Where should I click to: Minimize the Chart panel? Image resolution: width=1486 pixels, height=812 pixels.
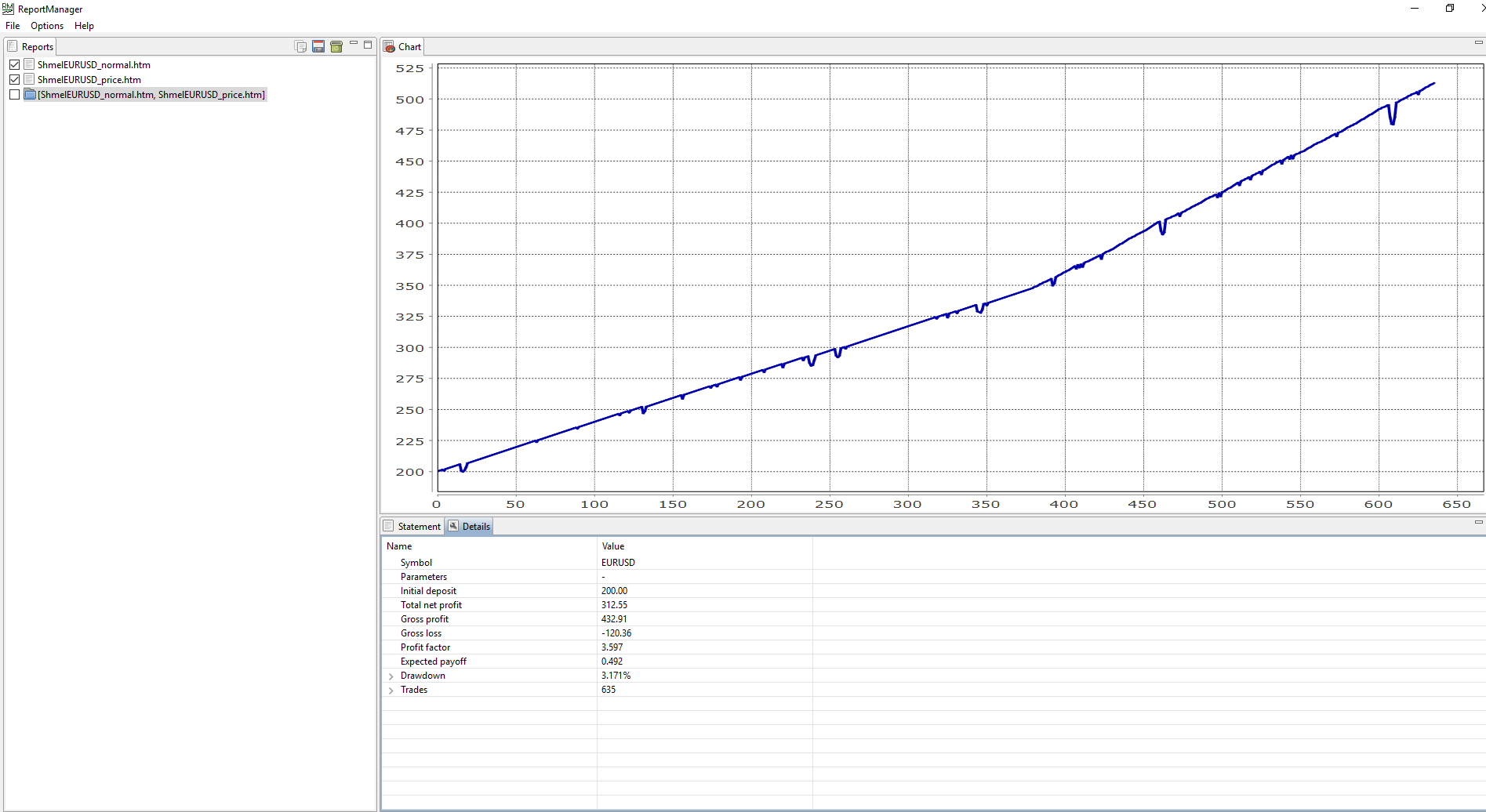1478,42
